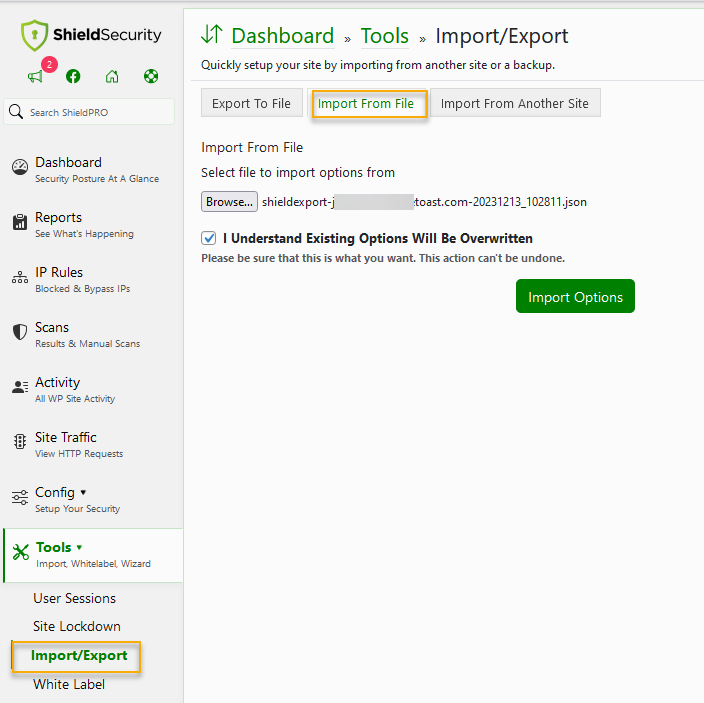This screenshot has width=704, height=703.
Task: Click the Tools wrench icon
Action: click(21, 552)
